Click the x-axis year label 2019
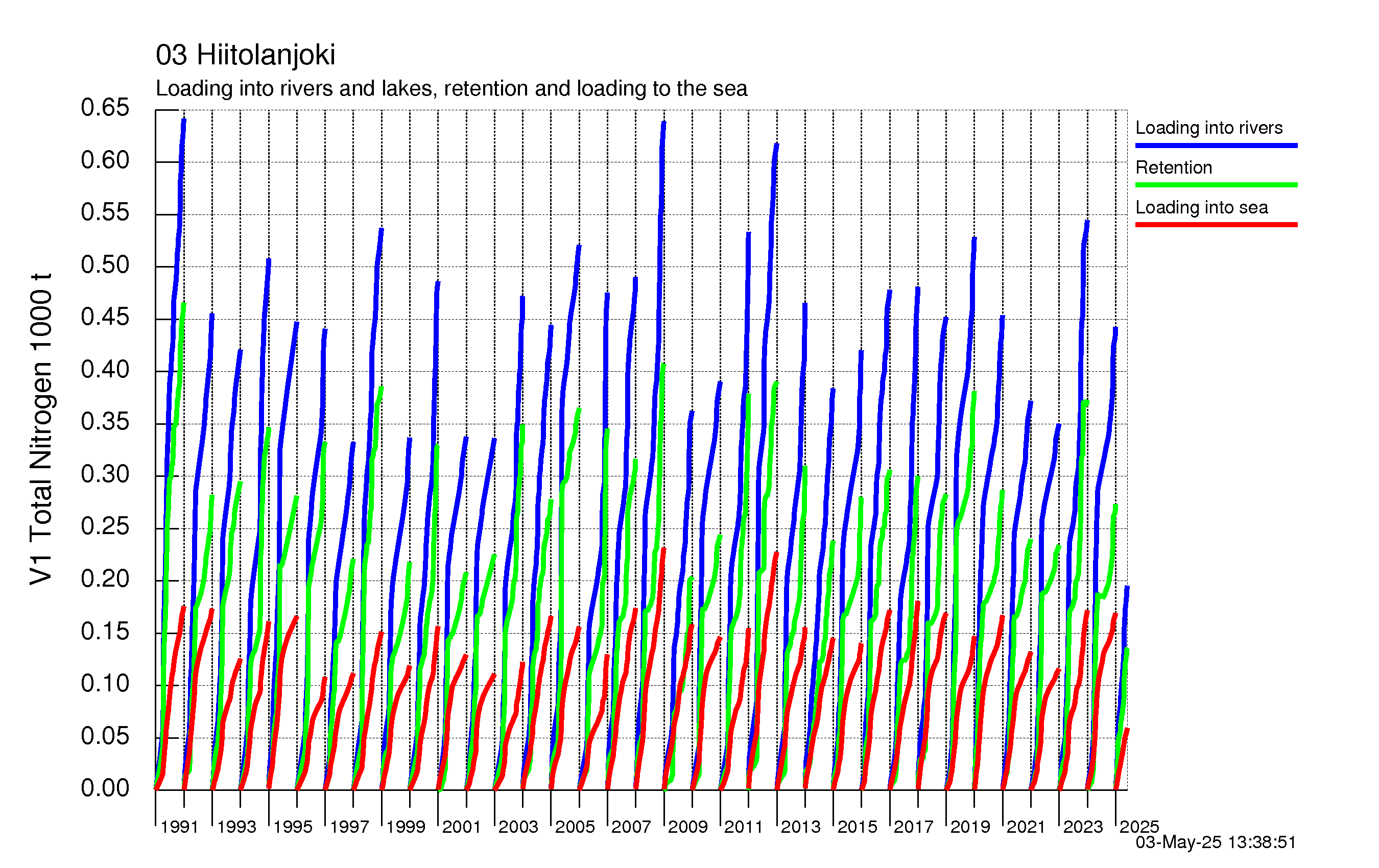This screenshot has height=868, width=1379. 970,827
